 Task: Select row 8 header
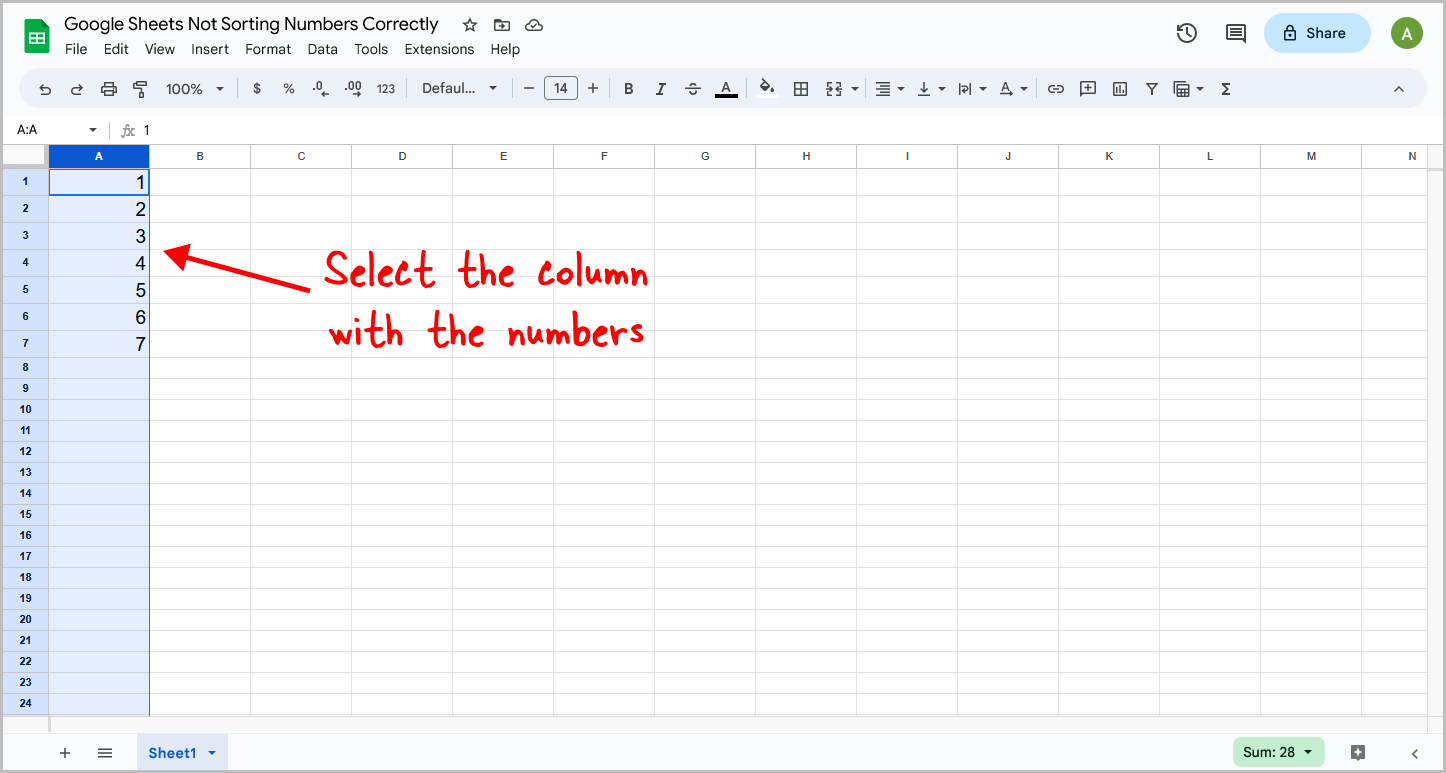point(26,368)
